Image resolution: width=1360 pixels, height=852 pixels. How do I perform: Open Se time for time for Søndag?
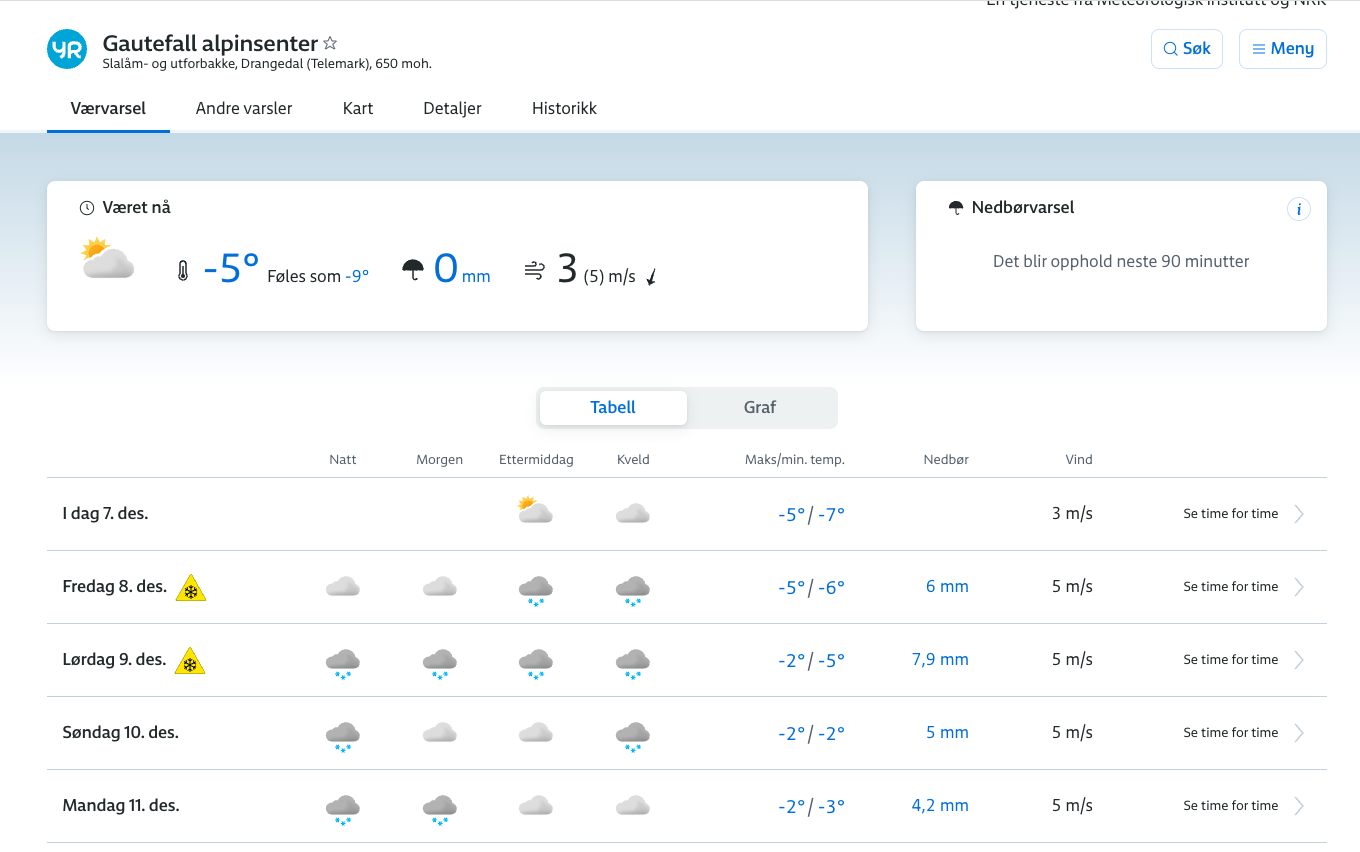point(1231,733)
